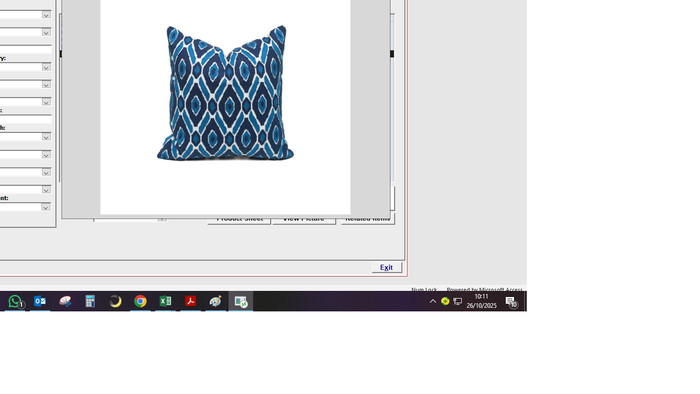The height and width of the screenshot is (394, 700).
Task: Open Adobe Acrobat from the taskbar
Action: point(191,302)
